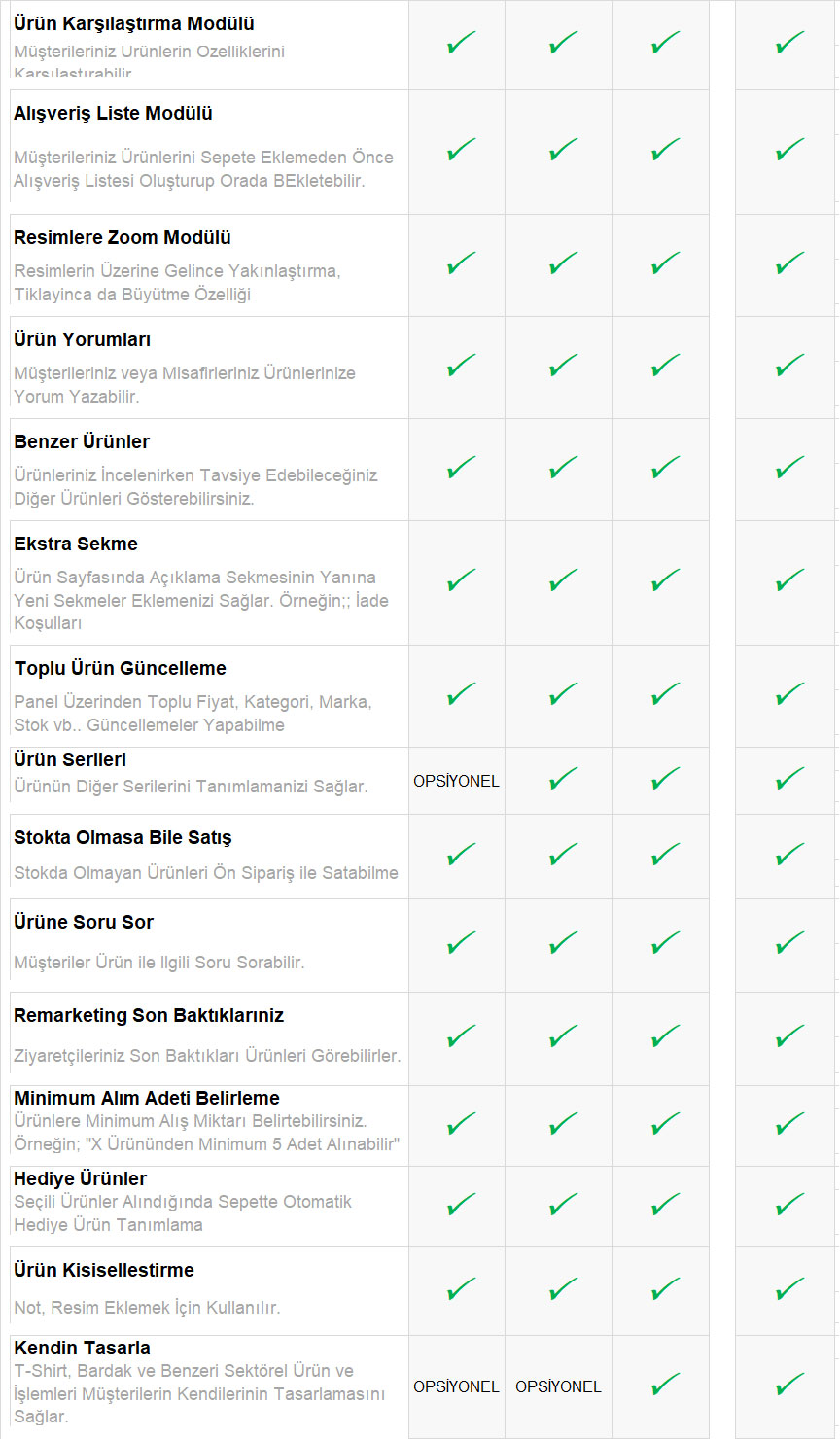Click first-column checkmark for Stokta Olmasa Bile Satış
The width and height of the screenshot is (840, 1439).
click(461, 855)
